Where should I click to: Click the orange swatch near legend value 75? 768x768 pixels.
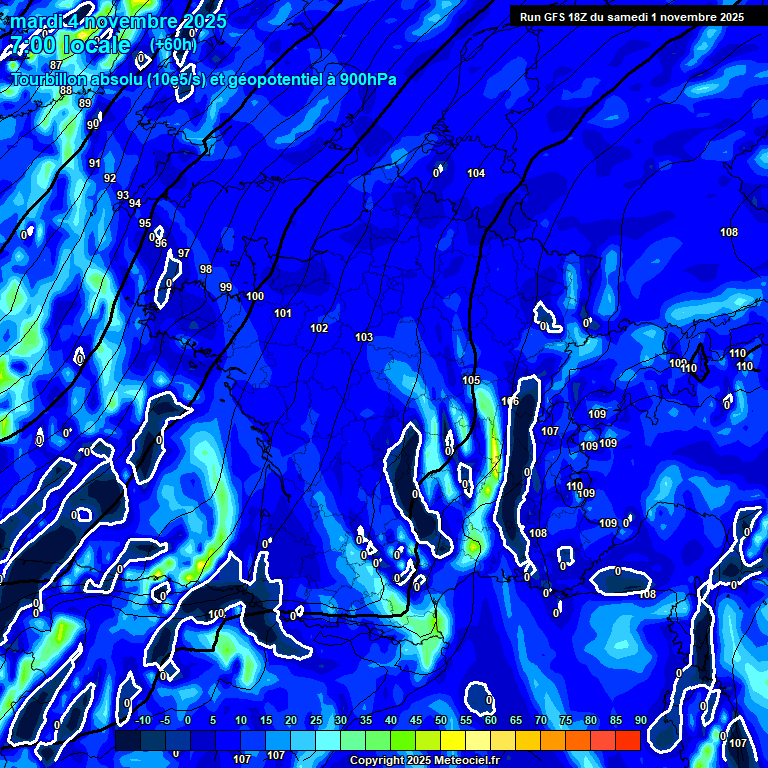(x=553, y=740)
